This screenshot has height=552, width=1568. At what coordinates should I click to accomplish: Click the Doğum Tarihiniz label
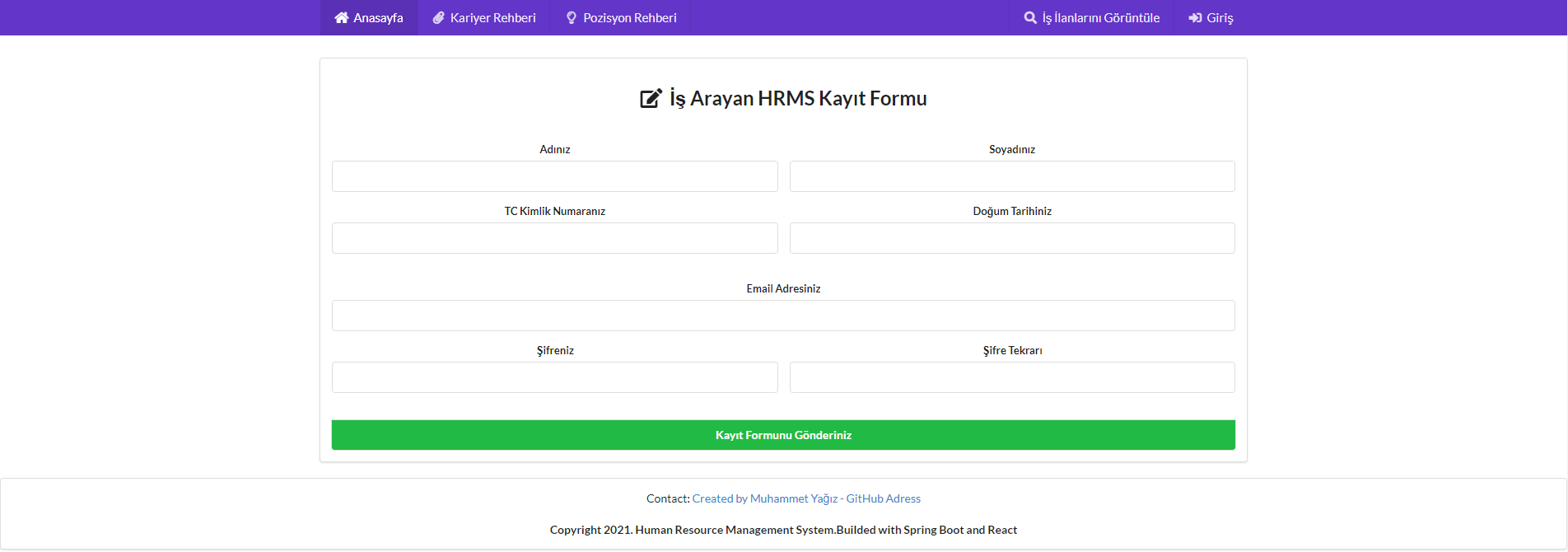(1012, 211)
